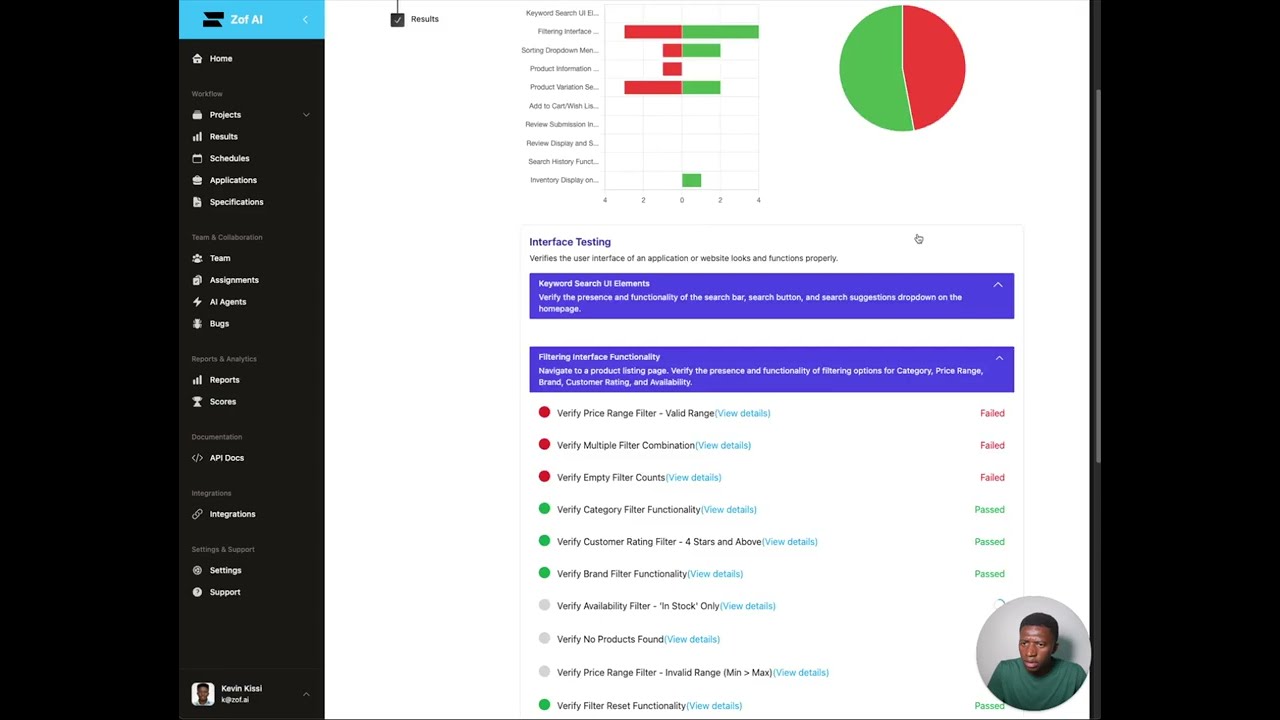The width and height of the screenshot is (1280, 720).
Task: Click the page vertical scrollbar
Action: [1097, 275]
